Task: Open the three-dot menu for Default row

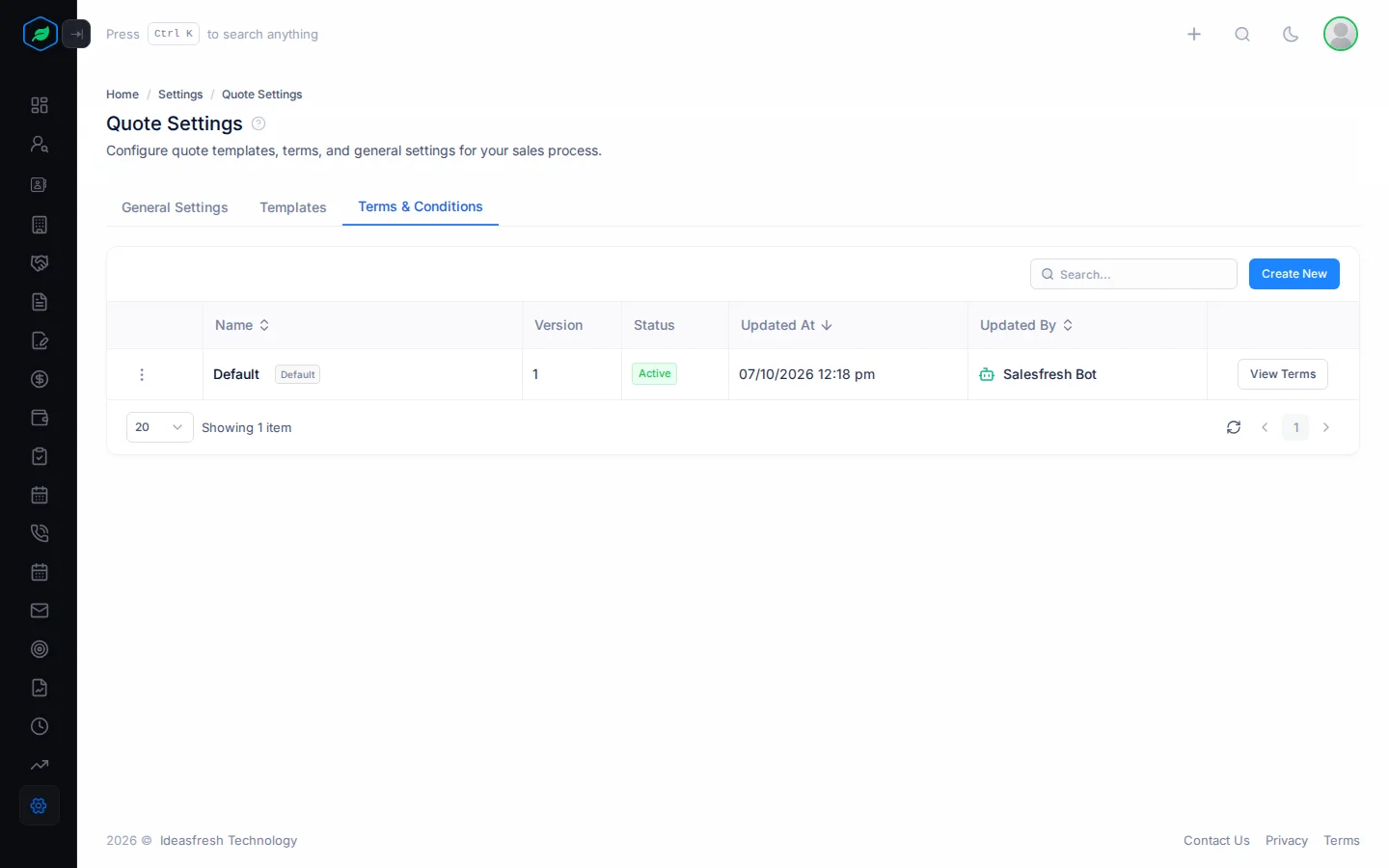Action: click(x=142, y=374)
